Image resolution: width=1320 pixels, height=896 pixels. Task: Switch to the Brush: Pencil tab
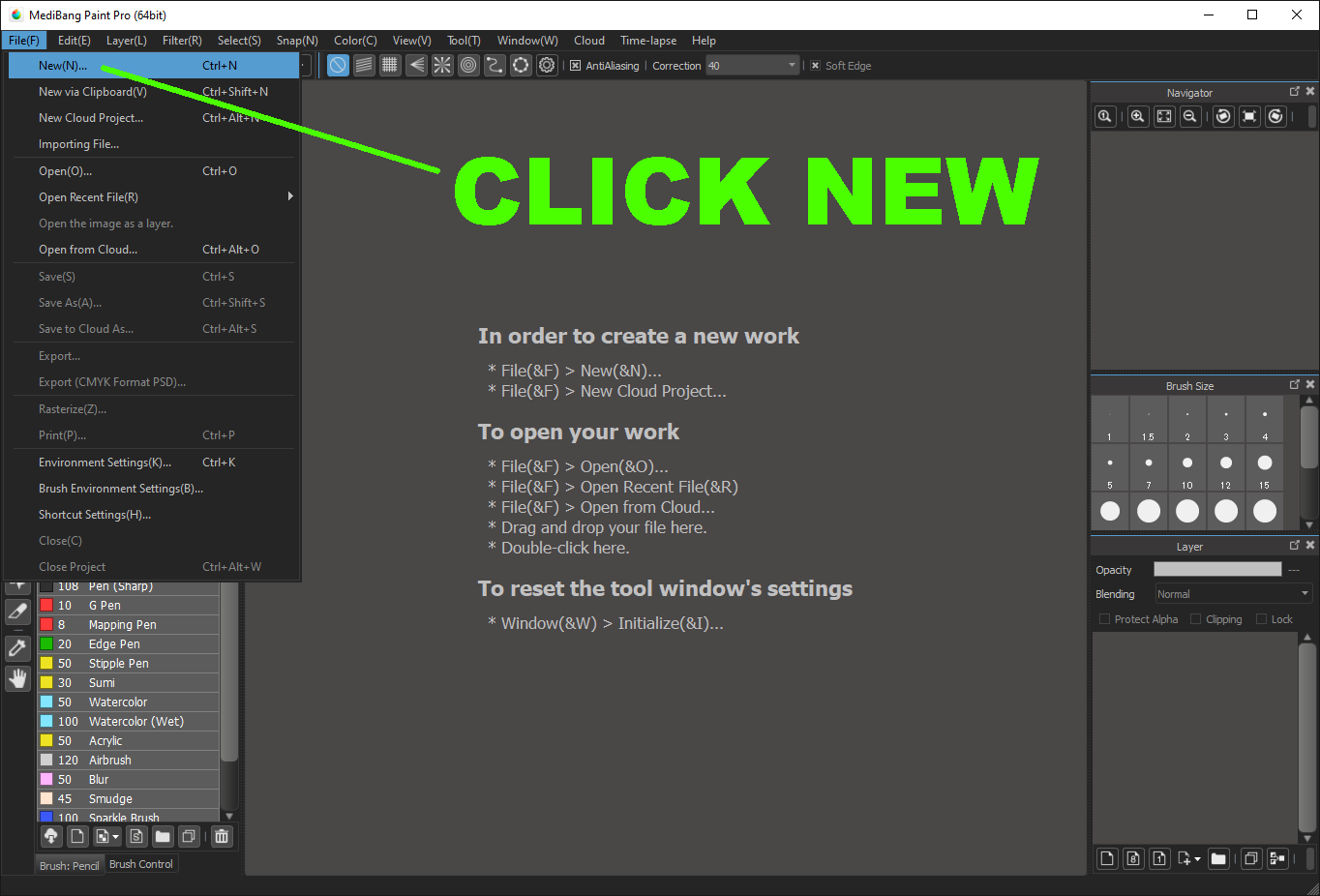tap(70, 865)
